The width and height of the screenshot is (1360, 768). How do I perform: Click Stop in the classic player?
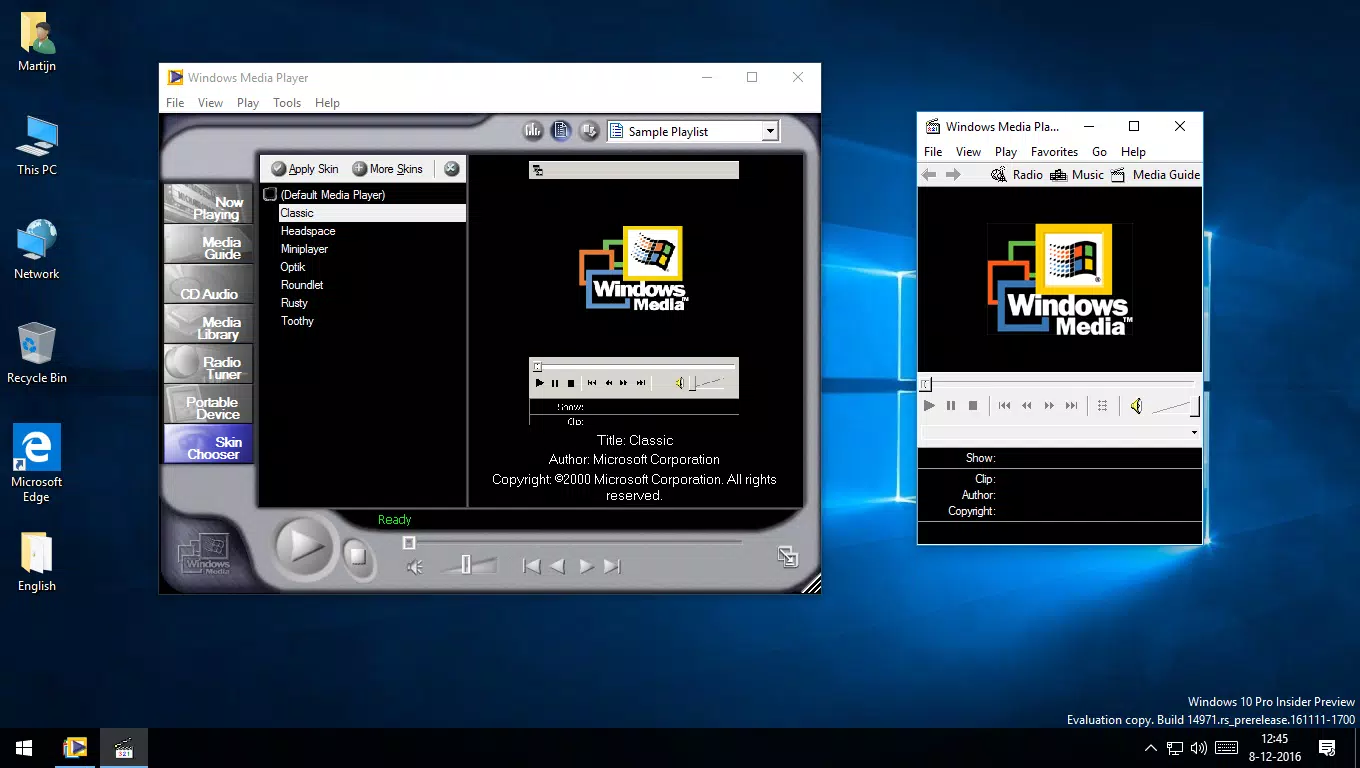click(973, 406)
